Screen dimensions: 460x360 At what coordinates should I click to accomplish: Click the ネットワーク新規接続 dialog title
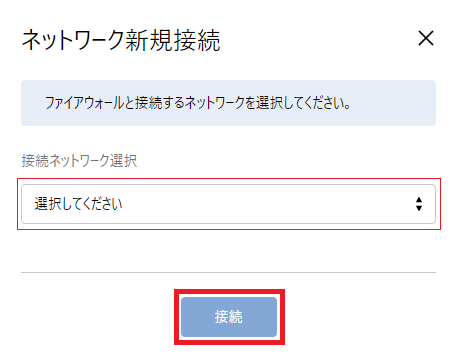tap(121, 40)
